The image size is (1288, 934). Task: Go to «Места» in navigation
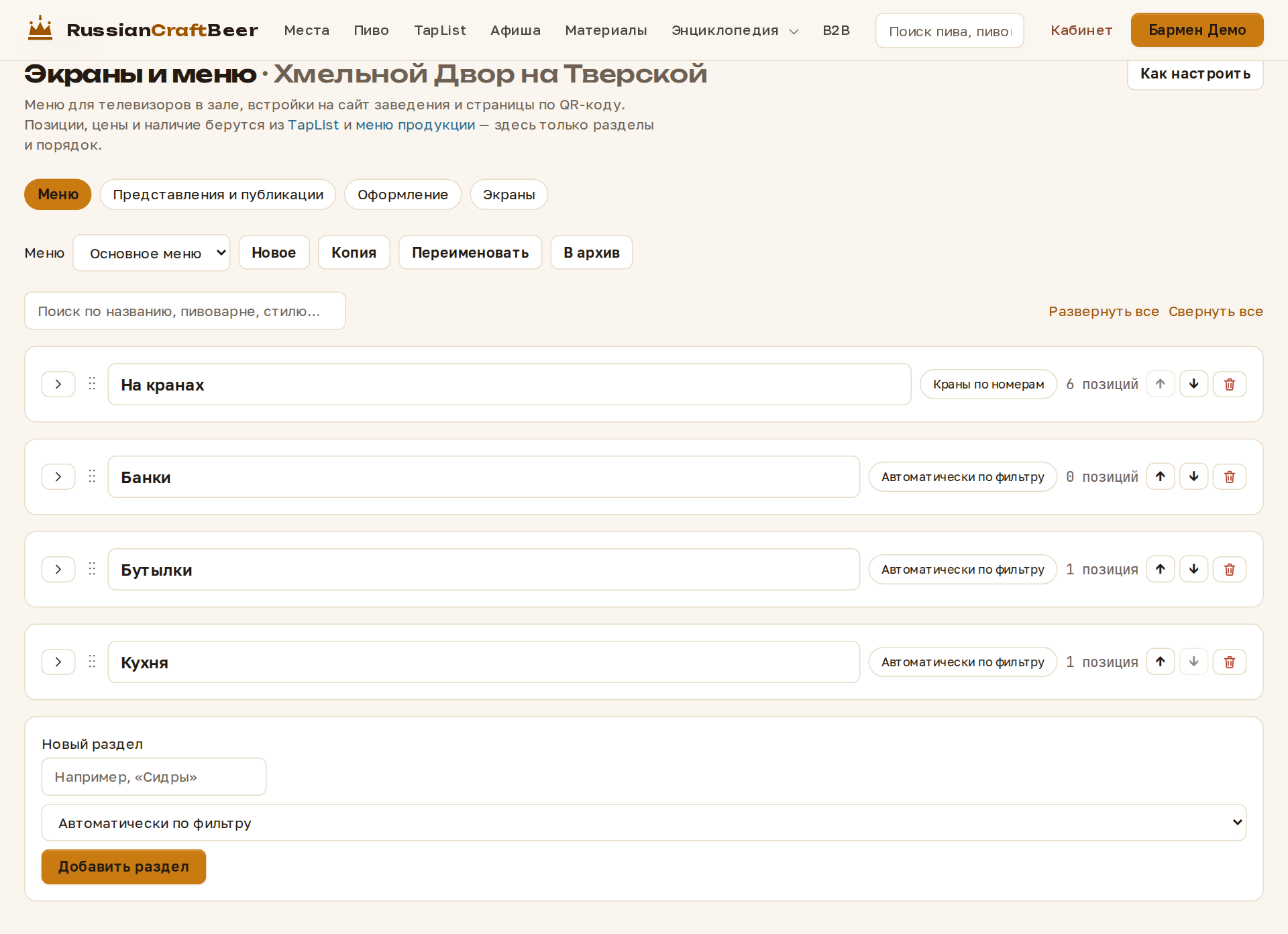point(307,30)
